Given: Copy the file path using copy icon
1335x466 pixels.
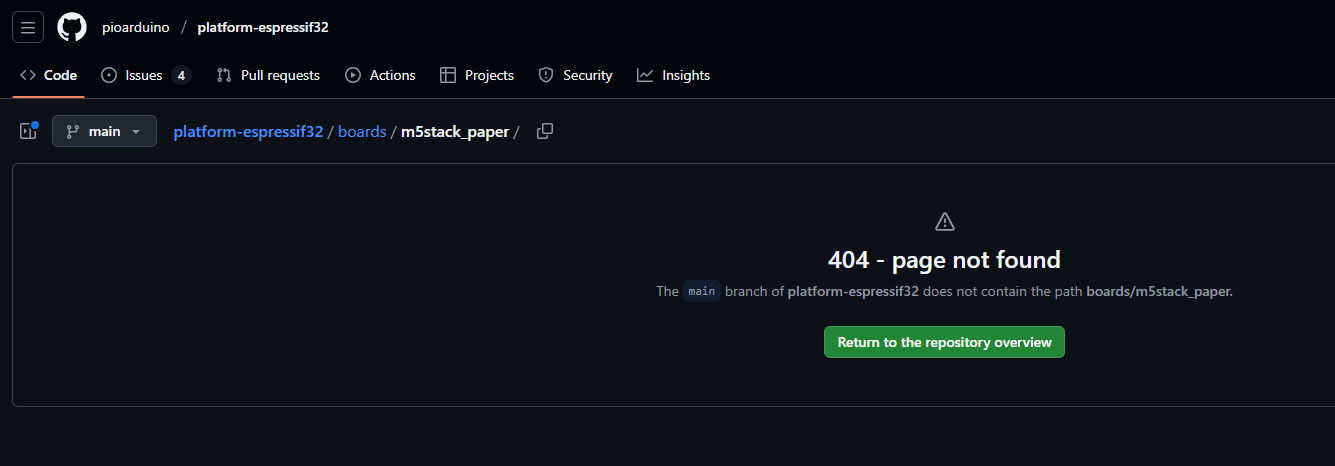Looking at the screenshot, I should point(545,131).
